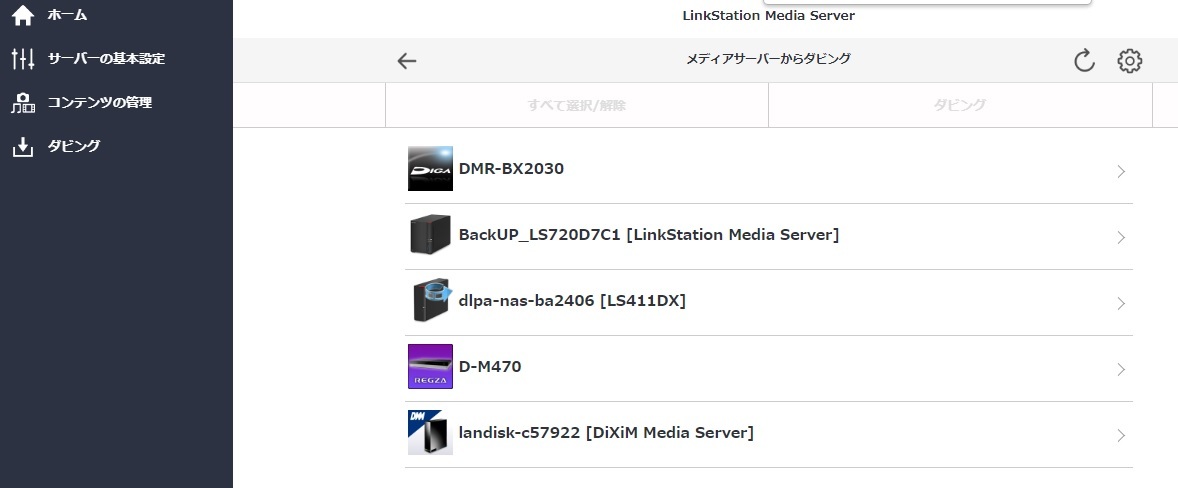Click the DIGA device thumbnail
Image resolution: width=1178 pixels, height=488 pixels.
[x=430, y=169]
